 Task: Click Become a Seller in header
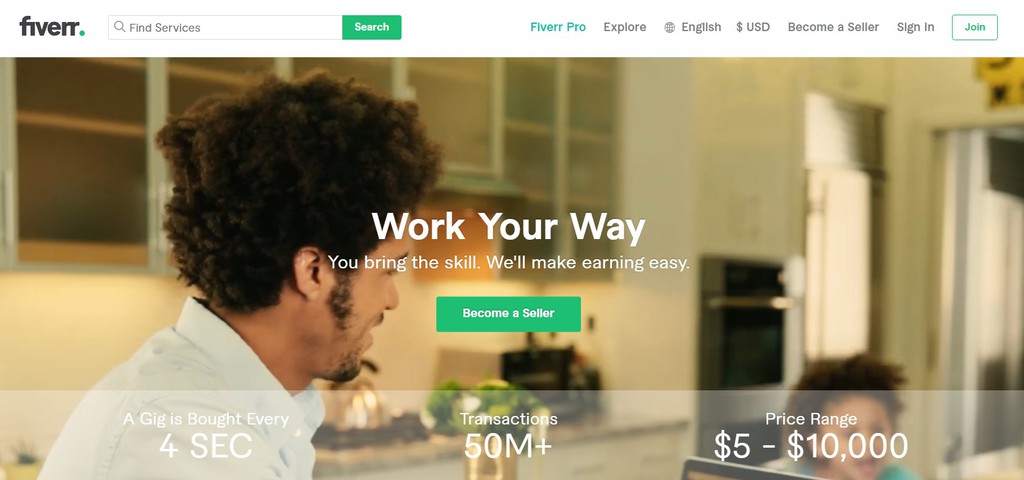pyautogui.click(x=833, y=27)
